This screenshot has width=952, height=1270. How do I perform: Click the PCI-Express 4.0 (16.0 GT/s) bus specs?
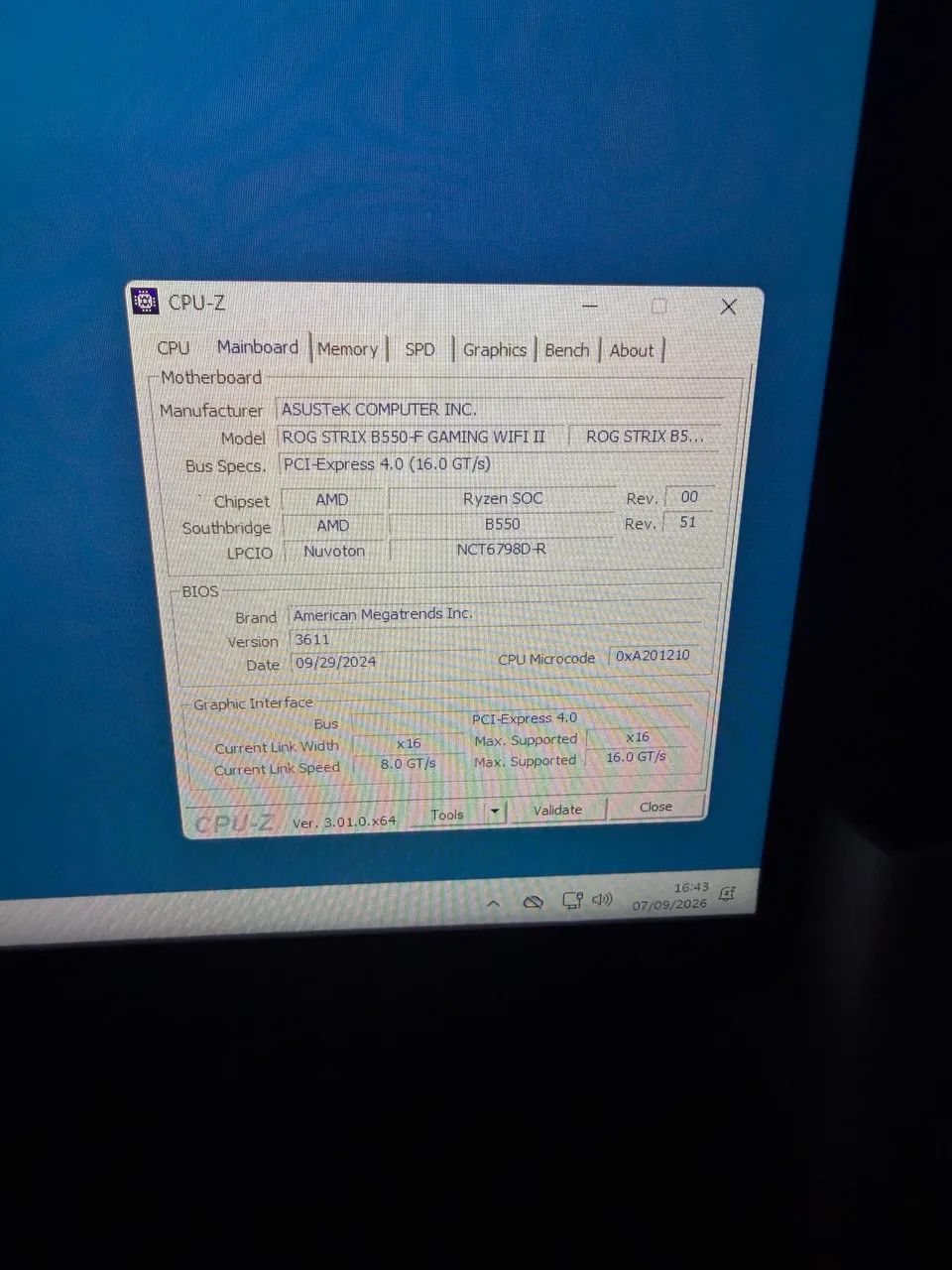499,463
